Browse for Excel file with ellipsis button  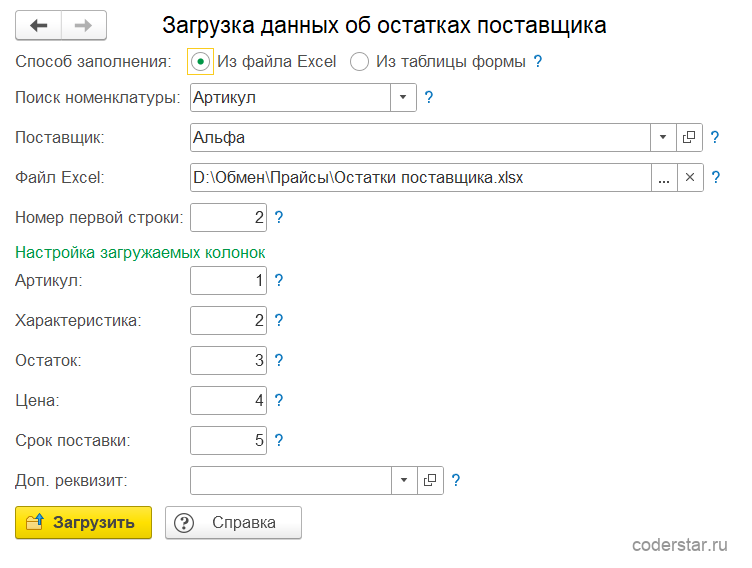(x=664, y=178)
